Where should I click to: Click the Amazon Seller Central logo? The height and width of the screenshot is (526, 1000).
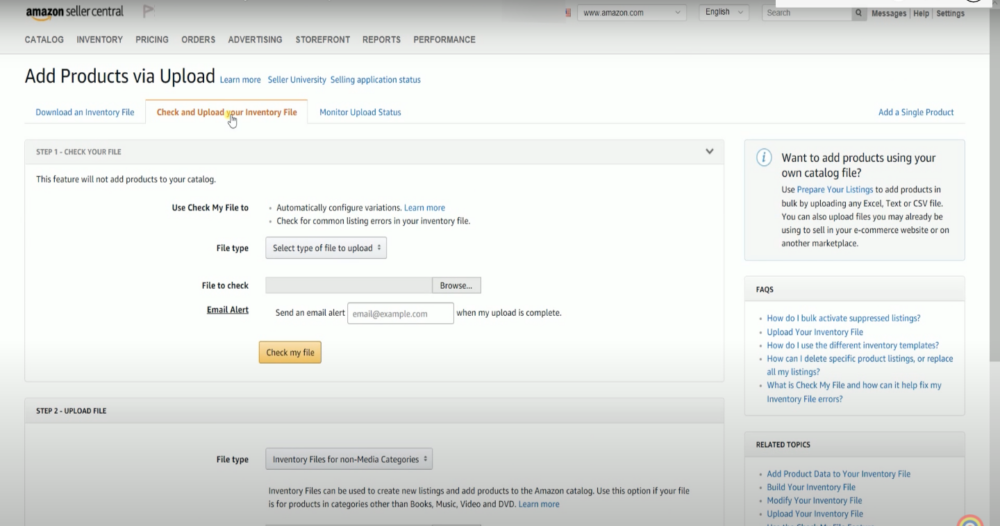click(75, 12)
